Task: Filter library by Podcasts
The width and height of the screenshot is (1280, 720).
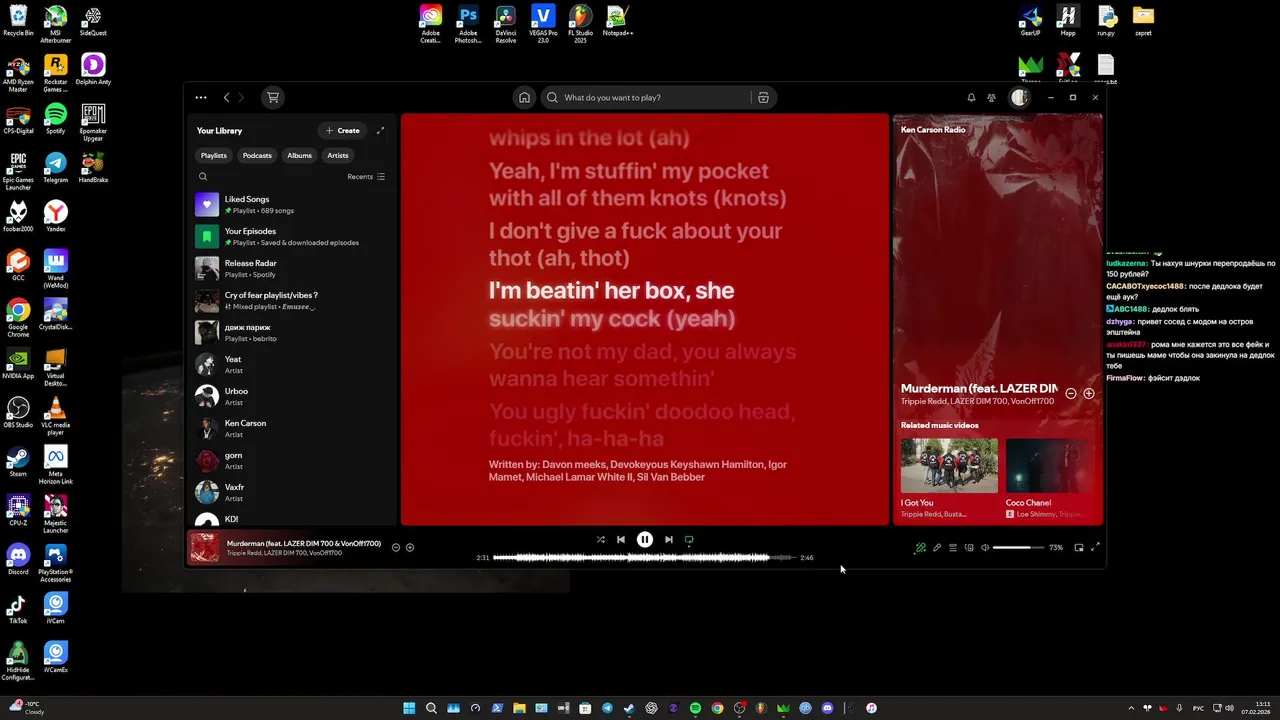Action: 257,156
